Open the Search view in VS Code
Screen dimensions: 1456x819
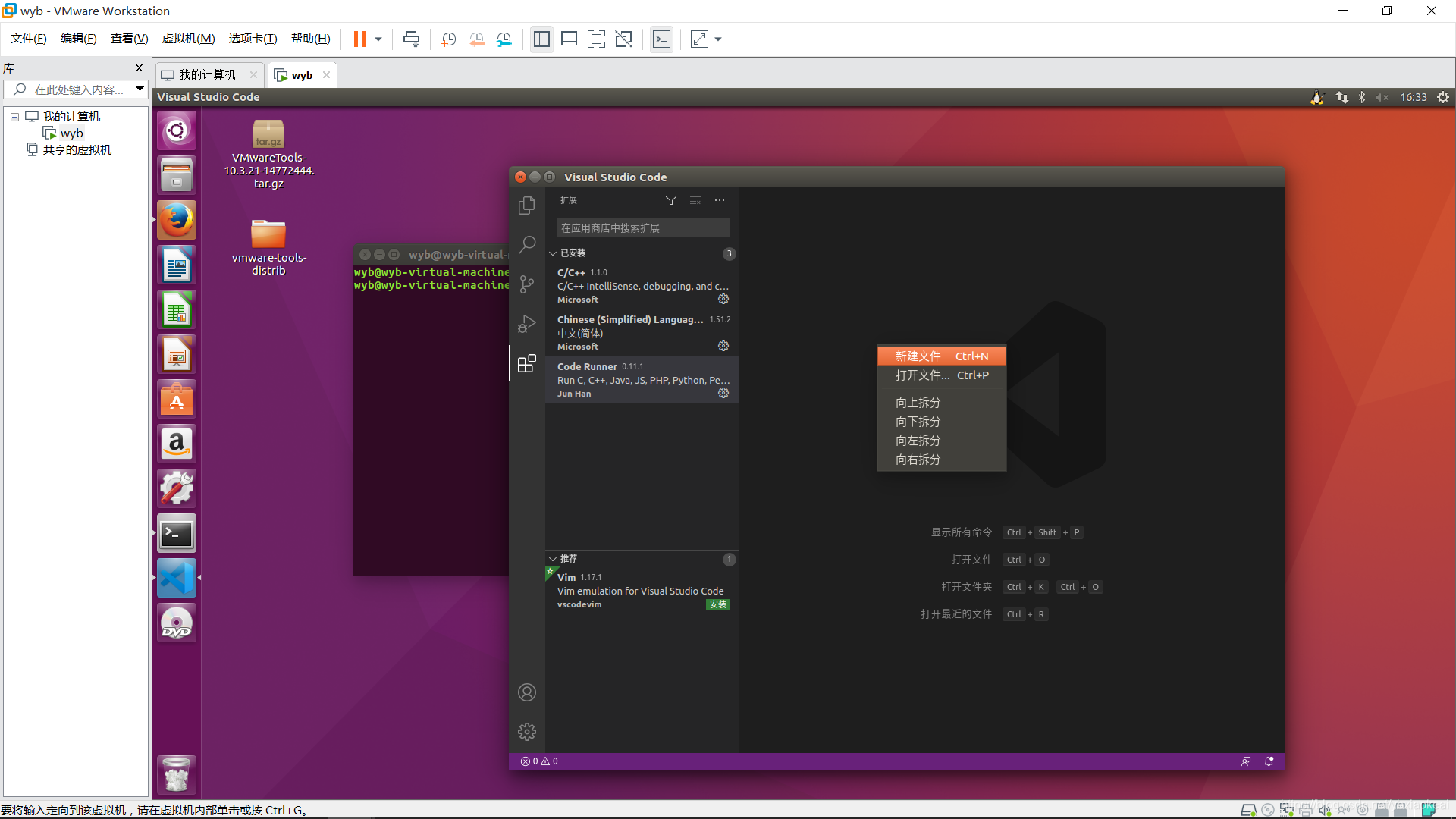(x=526, y=244)
